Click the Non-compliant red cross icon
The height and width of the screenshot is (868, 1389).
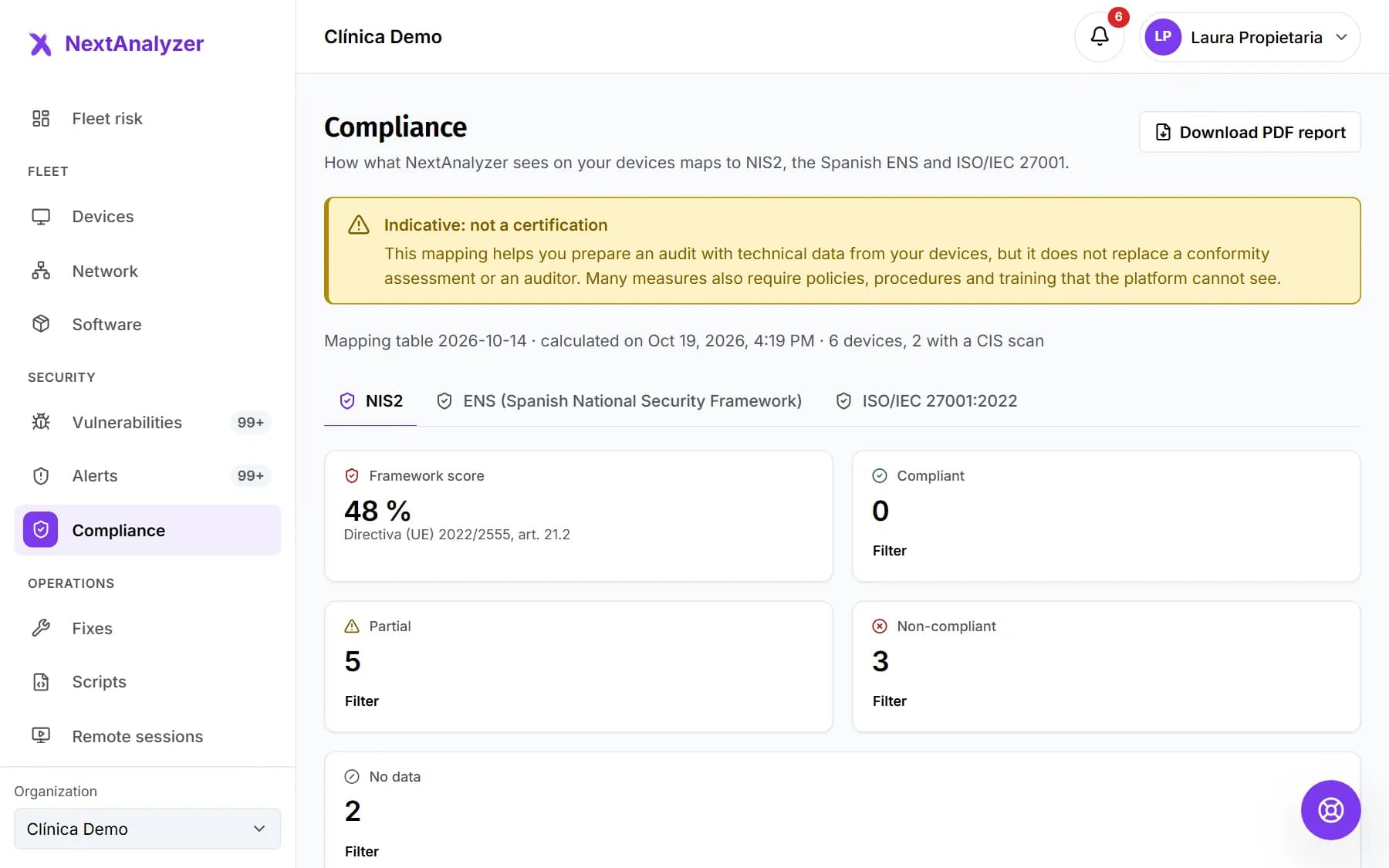tap(880, 627)
